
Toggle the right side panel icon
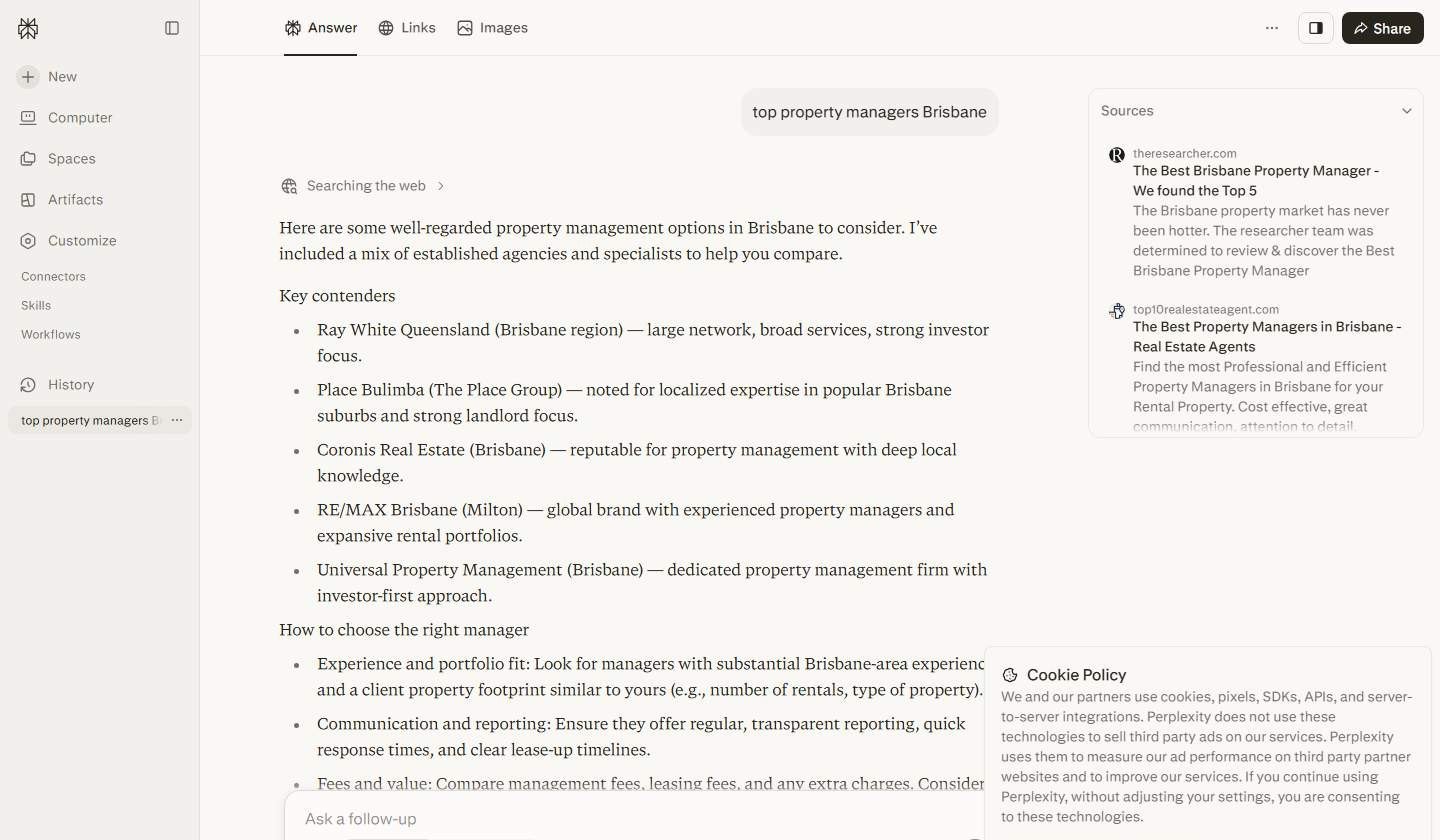tap(1316, 28)
